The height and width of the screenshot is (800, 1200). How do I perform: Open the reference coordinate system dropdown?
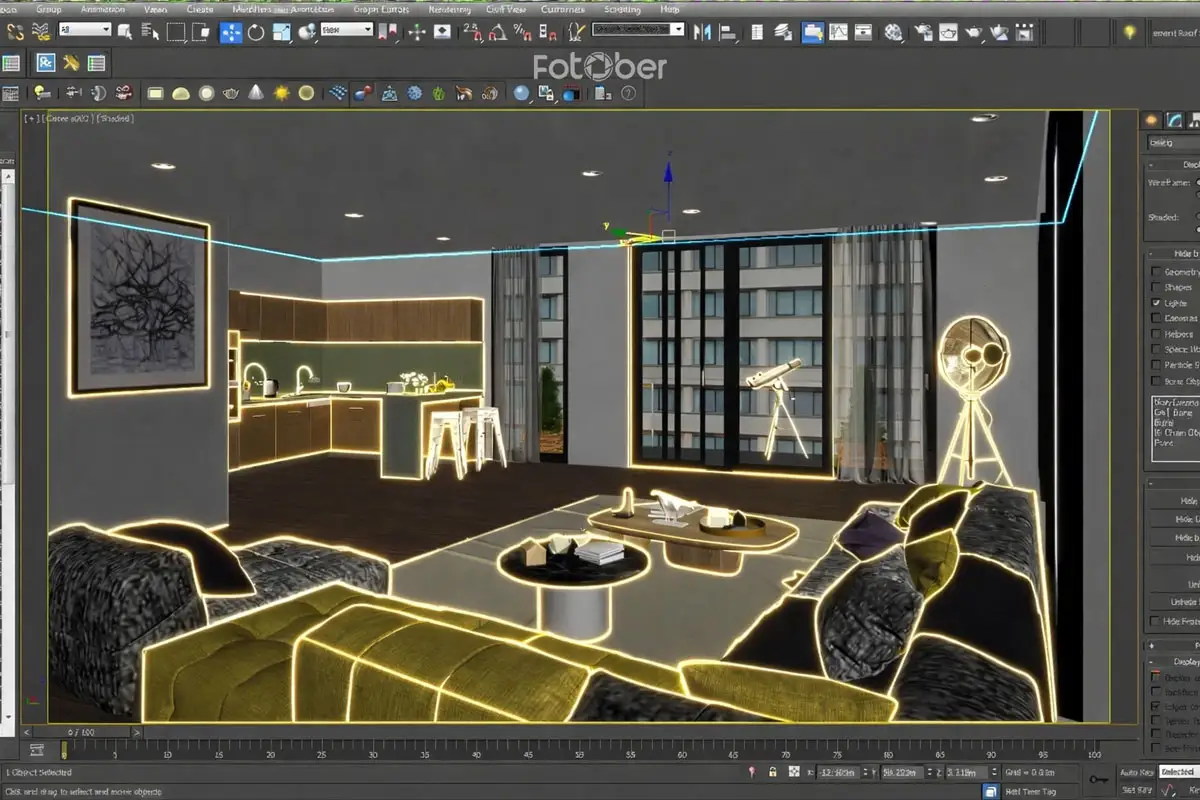coord(346,30)
